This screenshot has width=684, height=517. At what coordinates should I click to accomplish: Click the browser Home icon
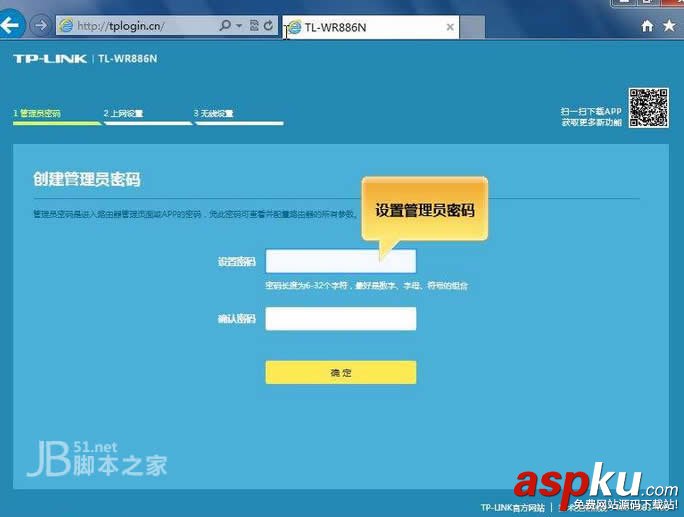point(647,26)
